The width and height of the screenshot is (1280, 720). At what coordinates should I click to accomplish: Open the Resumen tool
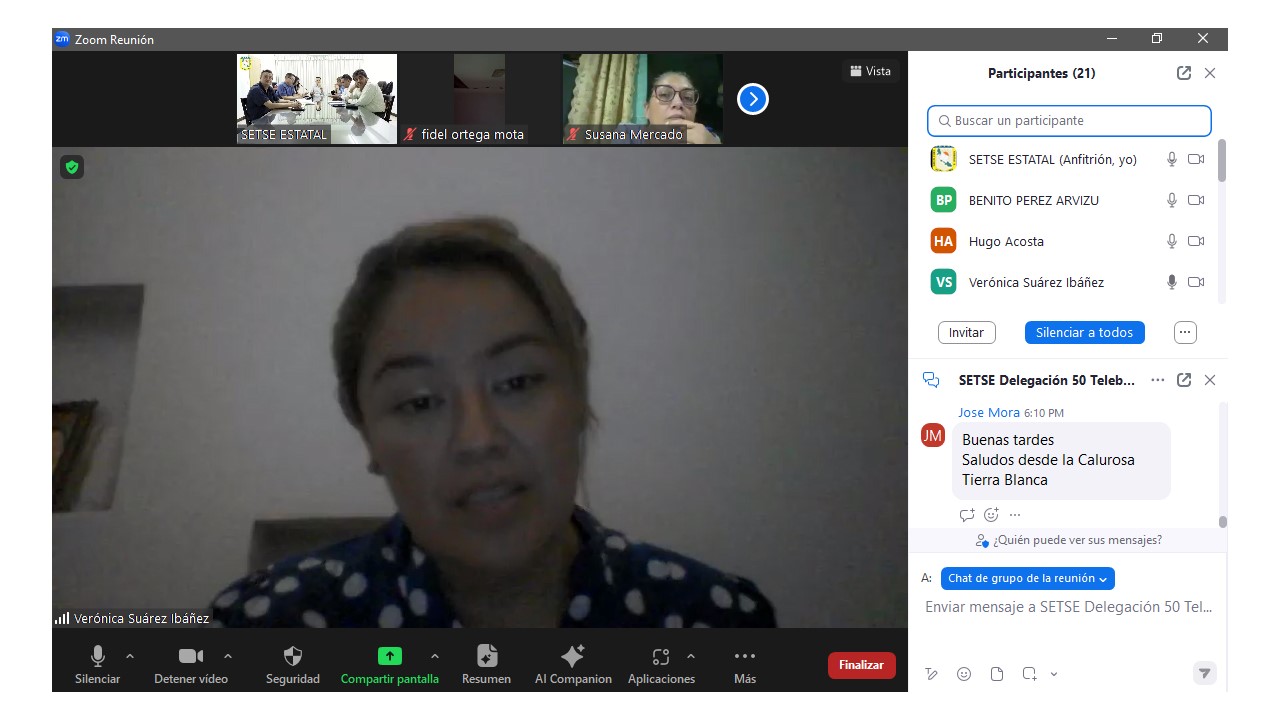[486, 657]
